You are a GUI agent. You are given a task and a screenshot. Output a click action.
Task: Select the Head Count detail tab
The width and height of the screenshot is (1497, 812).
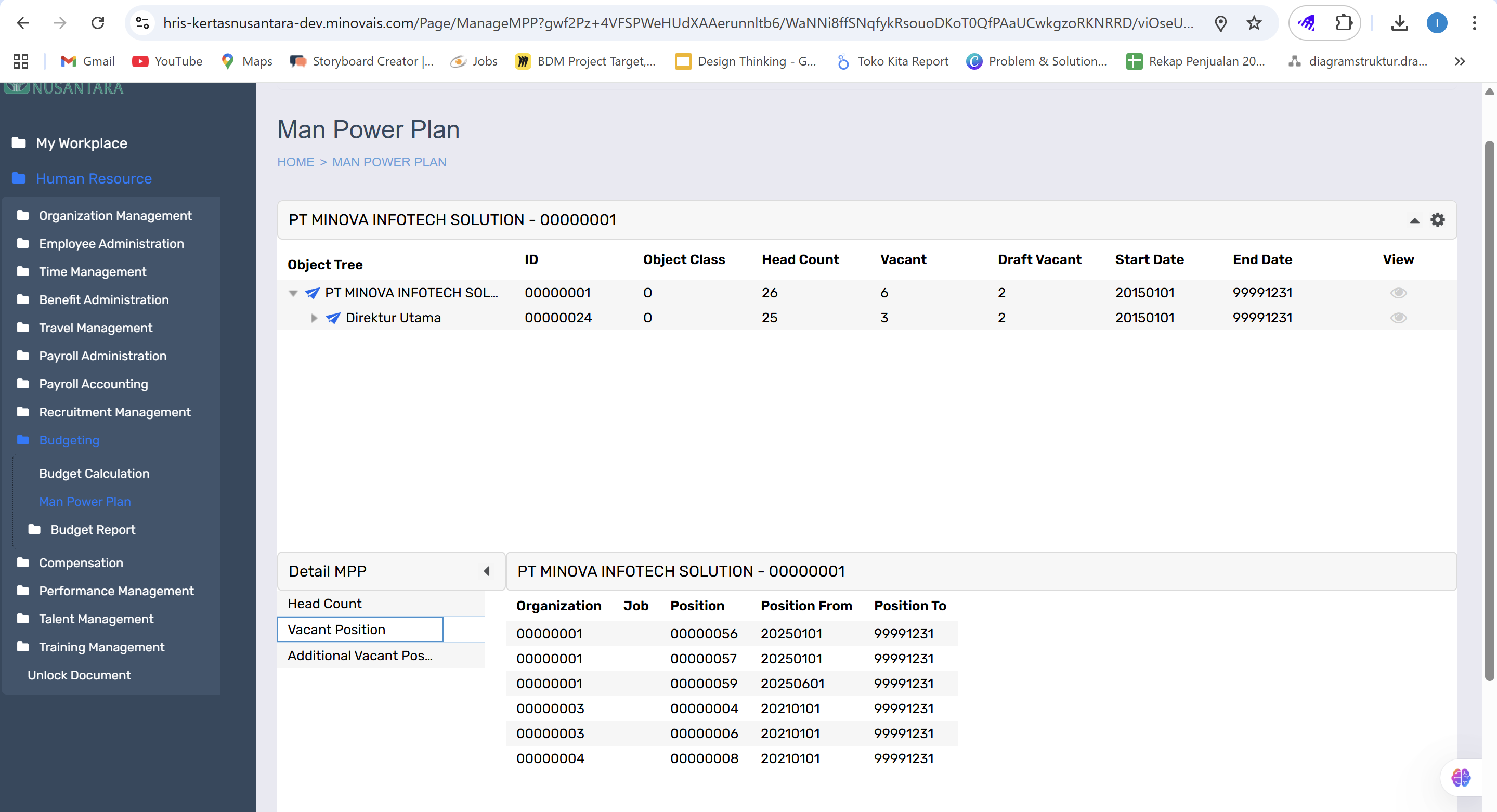[x=324, y=604]
